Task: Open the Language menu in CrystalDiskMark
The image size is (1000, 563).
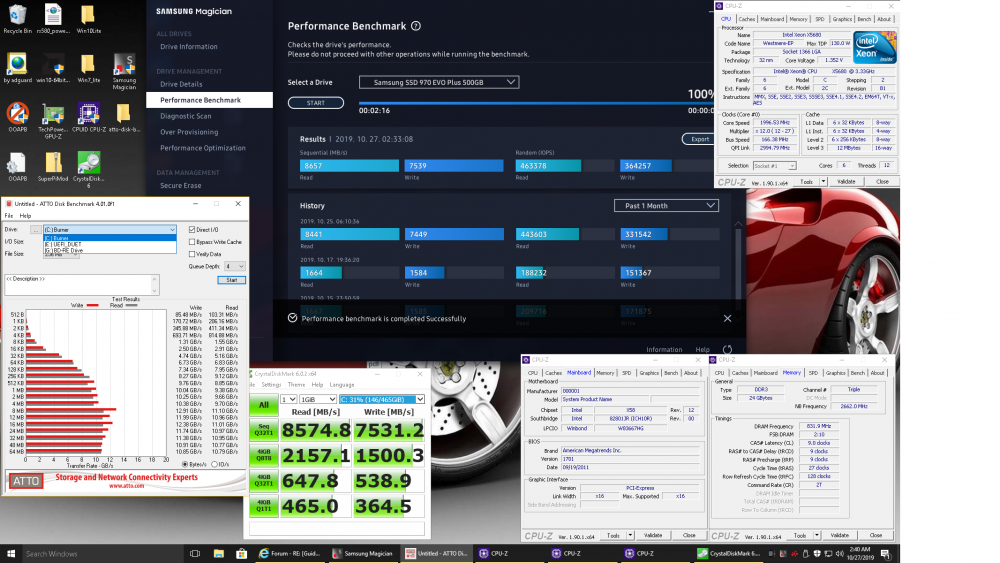Action: (x=342, y=385)
